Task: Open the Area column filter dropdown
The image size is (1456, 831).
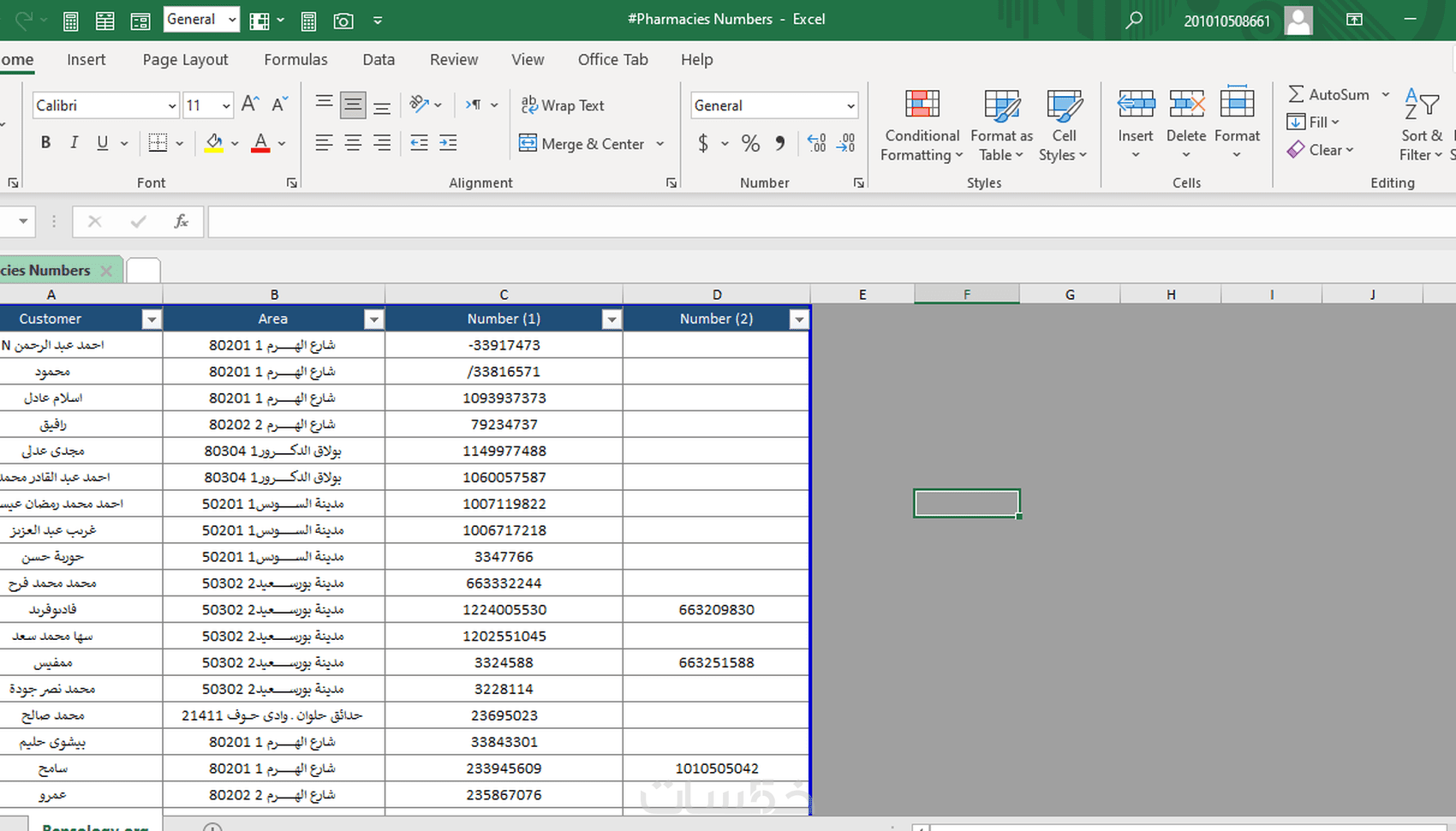Action: click(373, 320)
